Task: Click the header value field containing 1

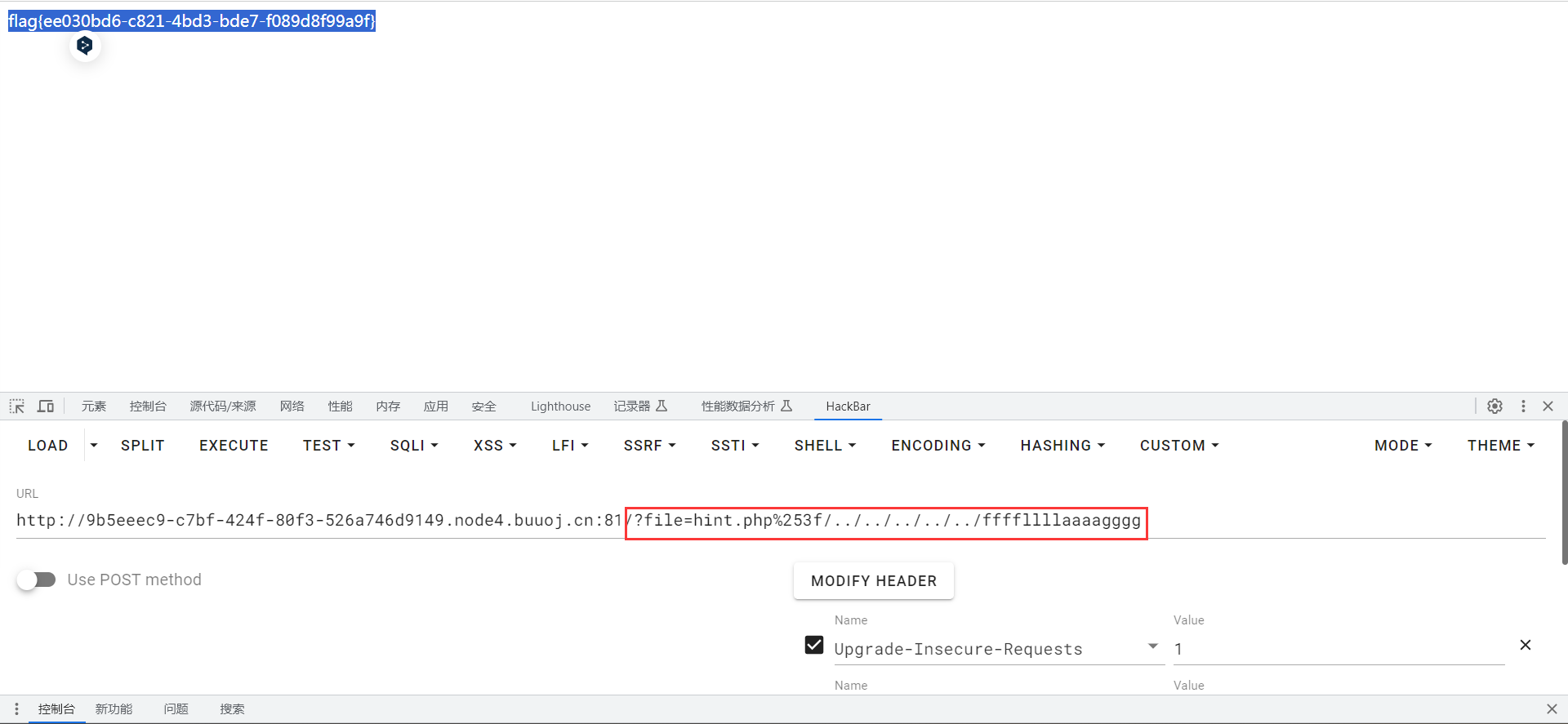Action: click(1339, 649)
